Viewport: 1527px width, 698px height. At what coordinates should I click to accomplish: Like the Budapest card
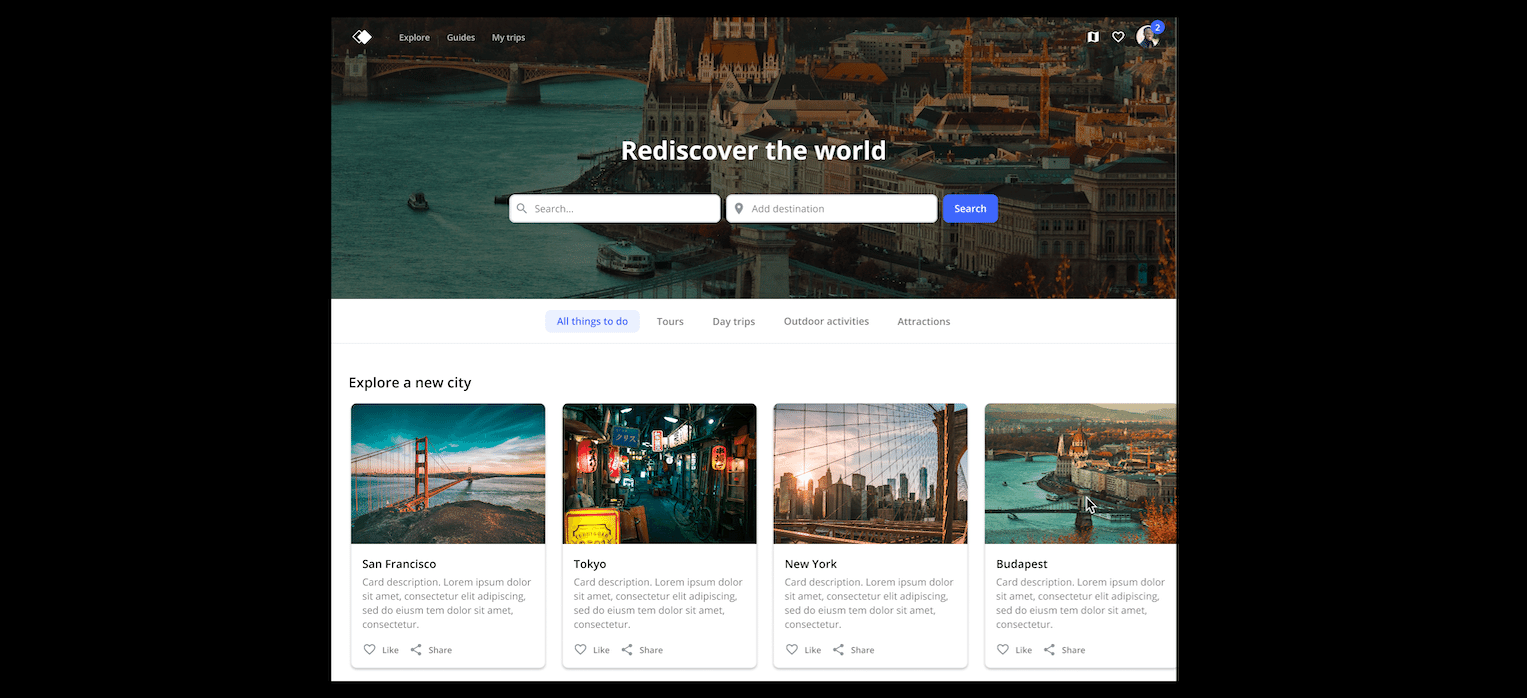(1014, 650)
